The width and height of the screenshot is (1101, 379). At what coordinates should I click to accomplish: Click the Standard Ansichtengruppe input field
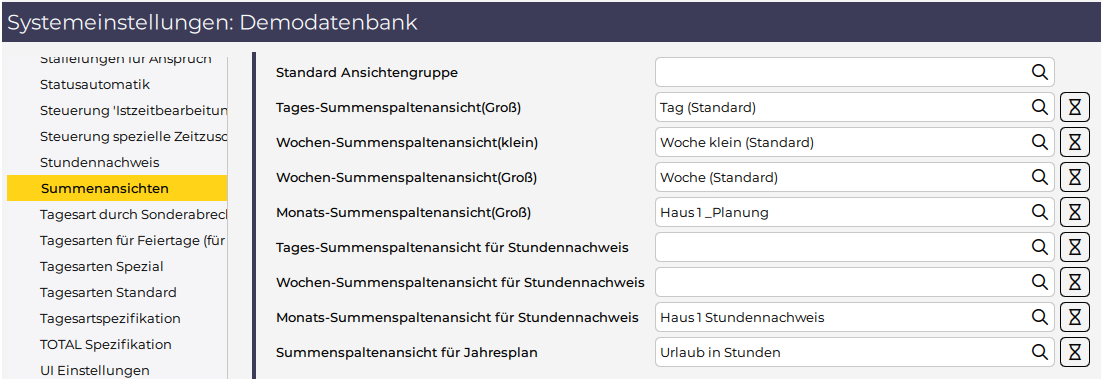pyautogui.click(x=855, y=72)
